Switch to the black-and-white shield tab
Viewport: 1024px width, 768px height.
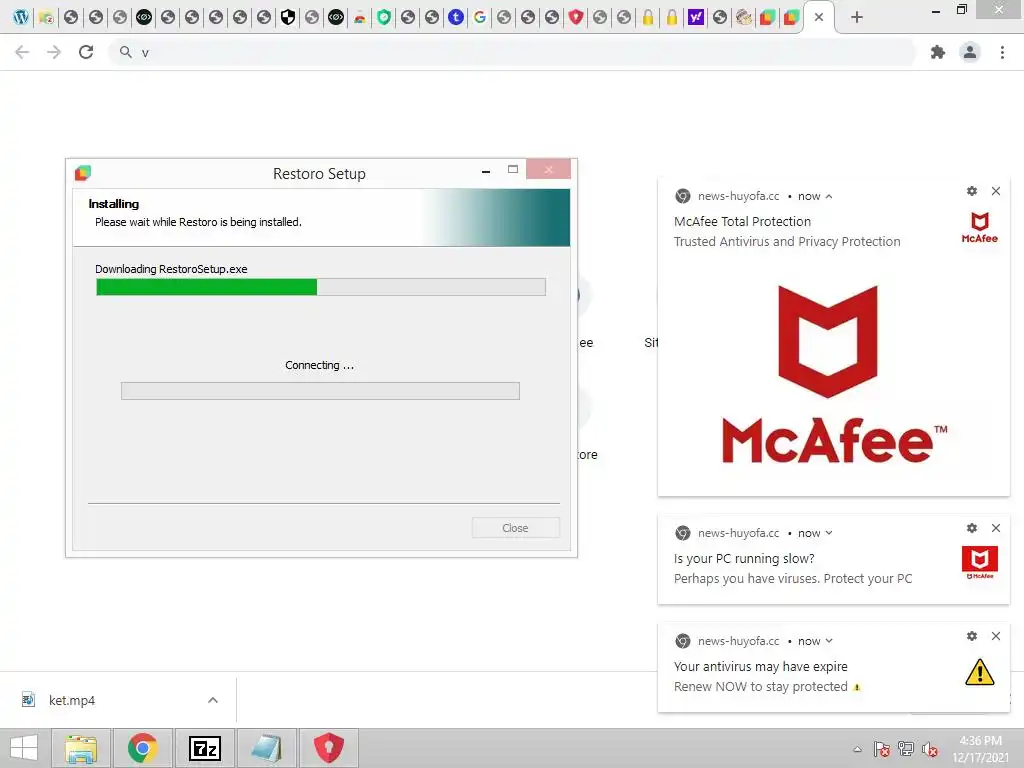point(288,18)
